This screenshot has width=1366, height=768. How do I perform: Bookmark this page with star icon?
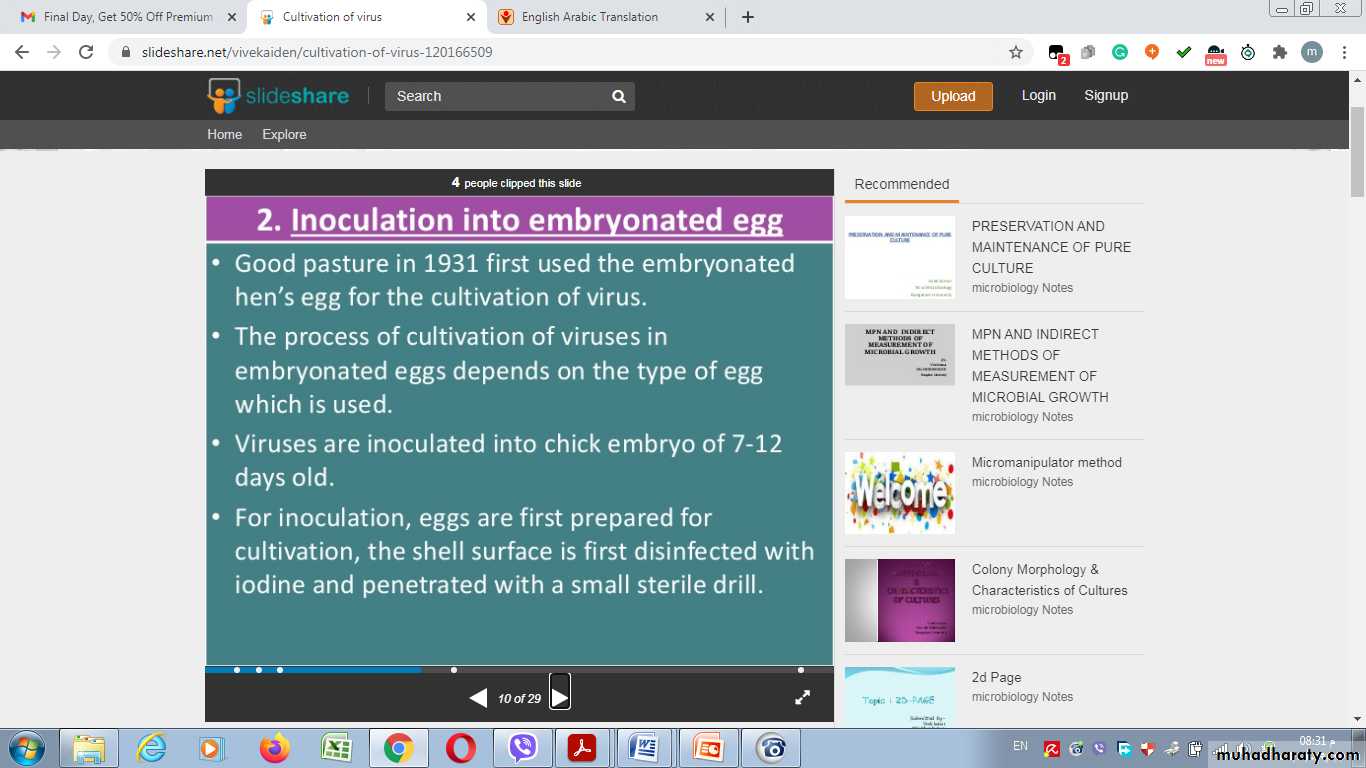1016,52
